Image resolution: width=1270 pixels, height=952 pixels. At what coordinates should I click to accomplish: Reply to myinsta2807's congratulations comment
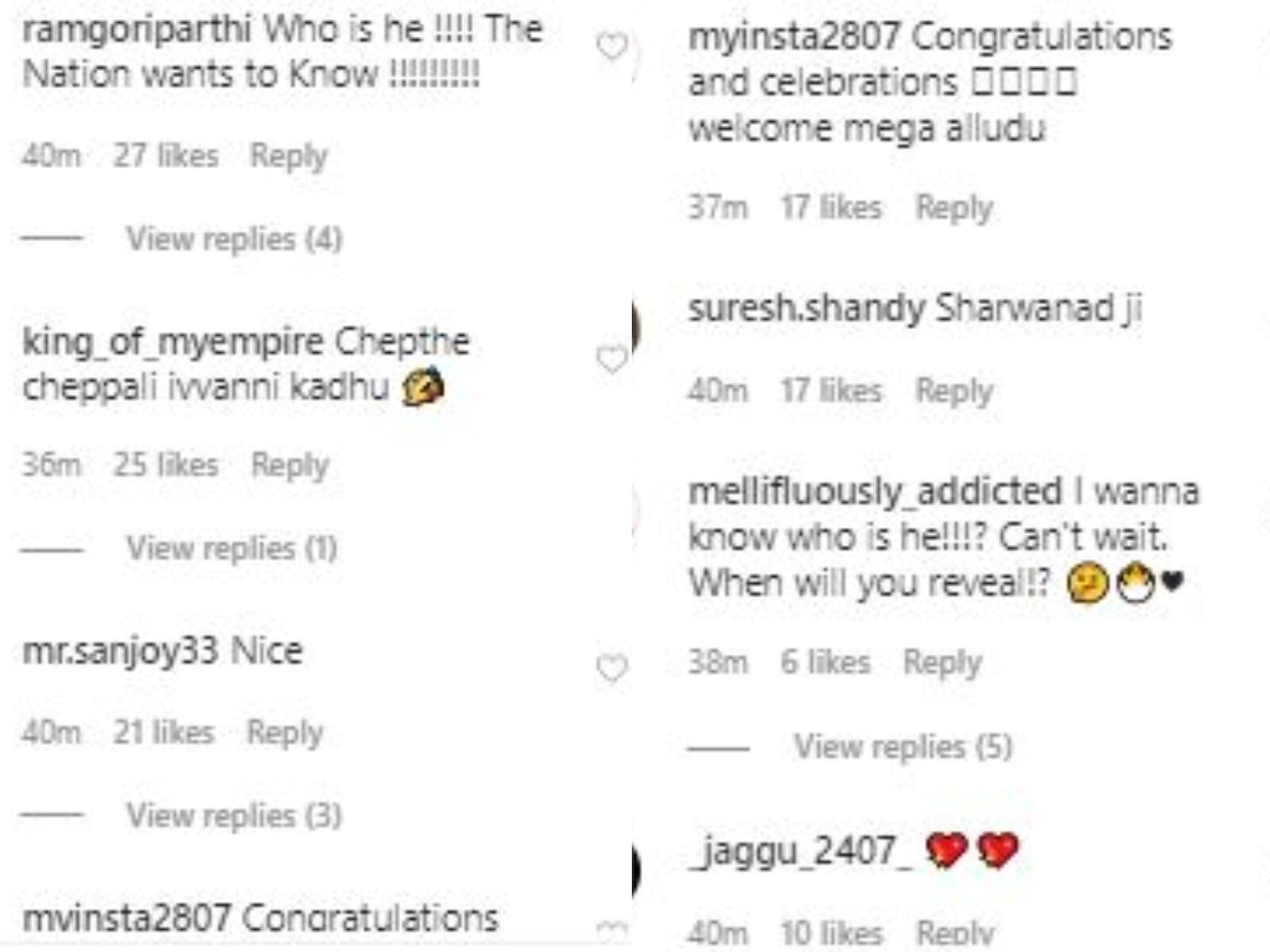tap(954, 208)
